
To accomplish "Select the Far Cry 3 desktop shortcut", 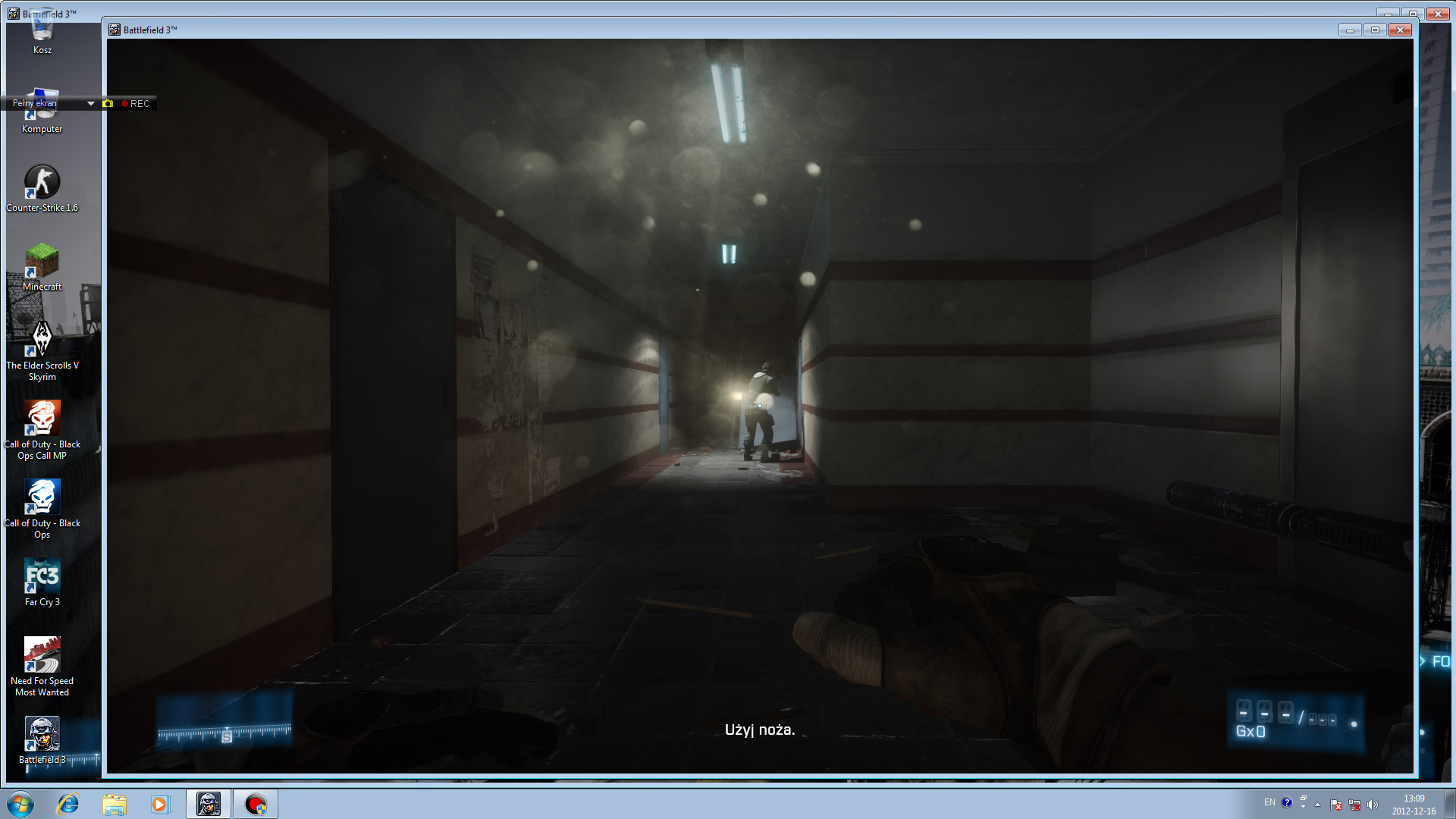I will [42, 582].
